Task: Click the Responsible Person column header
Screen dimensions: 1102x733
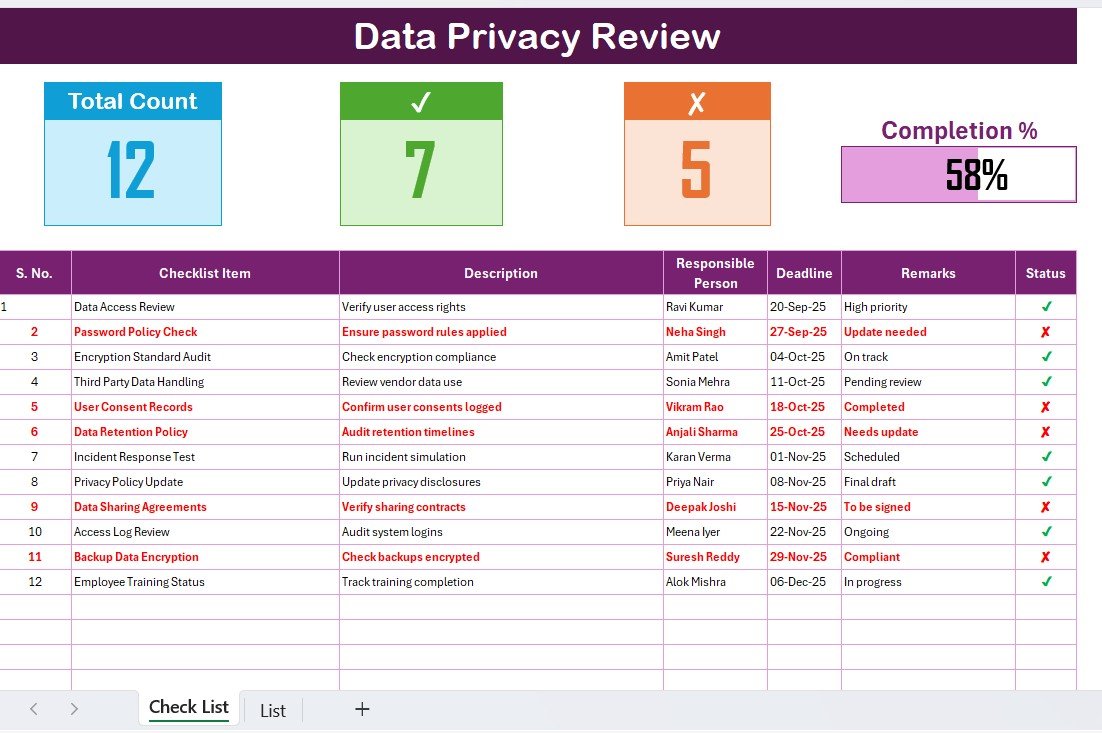Action: (x=715, y=273)
